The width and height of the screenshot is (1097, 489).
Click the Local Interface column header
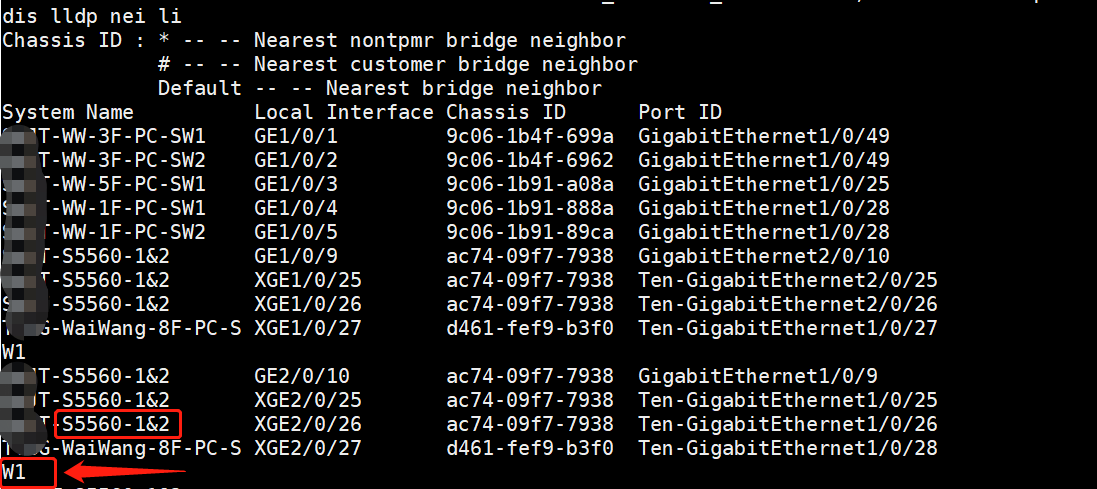[x=344, y=112]
